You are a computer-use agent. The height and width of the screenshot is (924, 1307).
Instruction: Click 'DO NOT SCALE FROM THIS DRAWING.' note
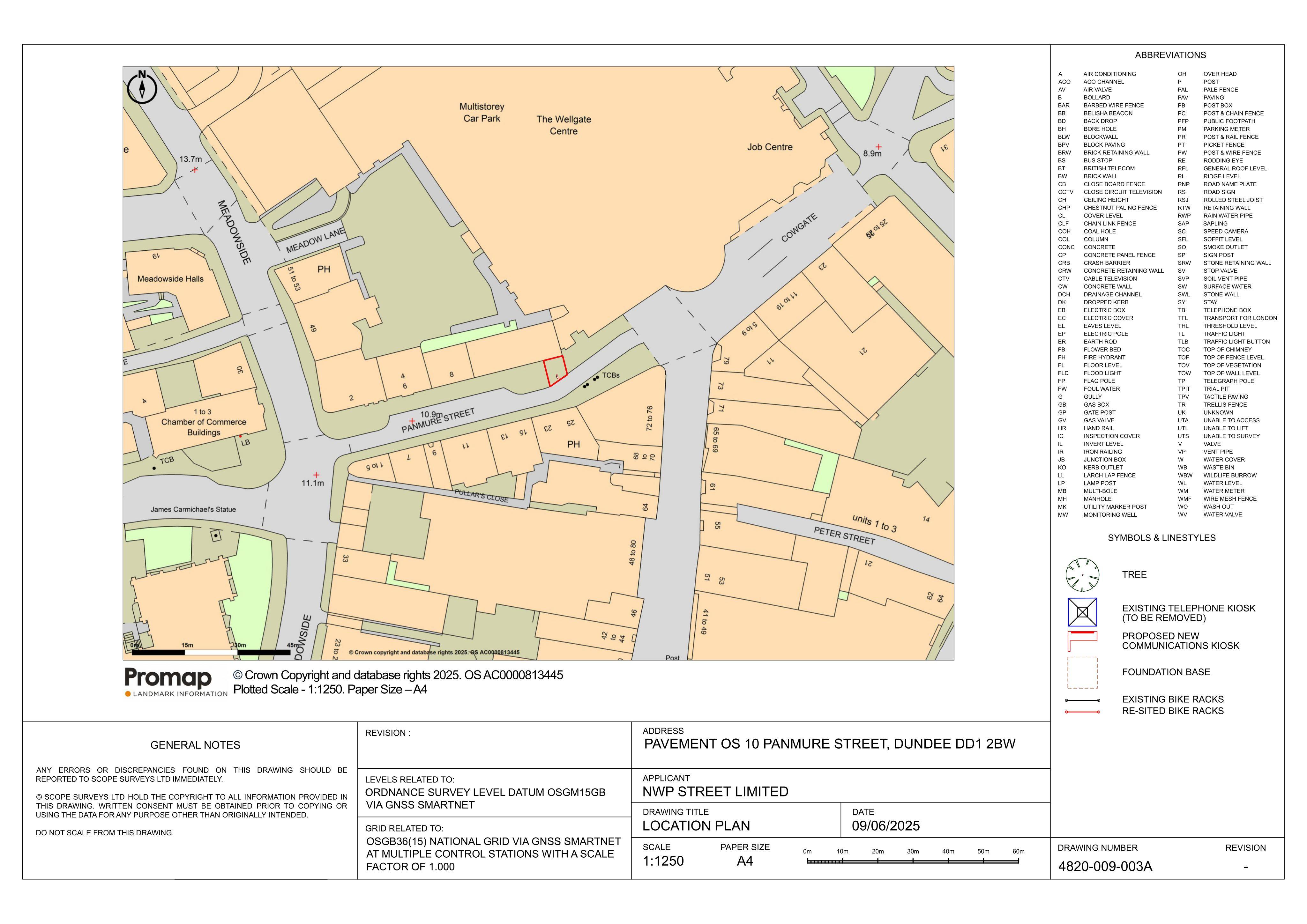click(x=105, y=833)
